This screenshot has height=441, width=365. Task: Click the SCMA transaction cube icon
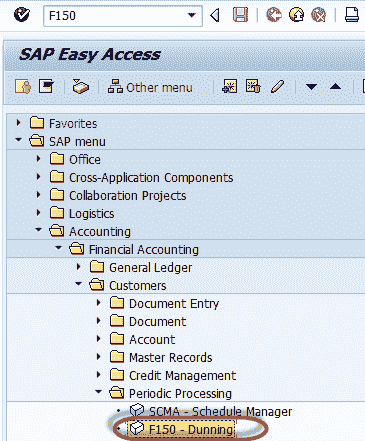pos(137,410)
